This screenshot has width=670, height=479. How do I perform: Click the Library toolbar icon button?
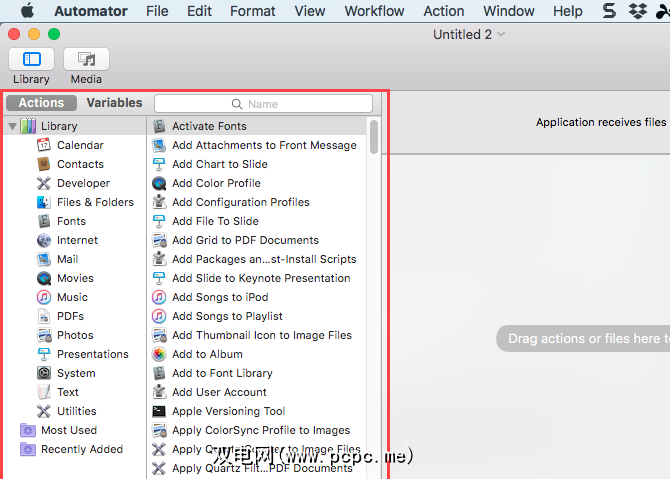pos(31,59)
